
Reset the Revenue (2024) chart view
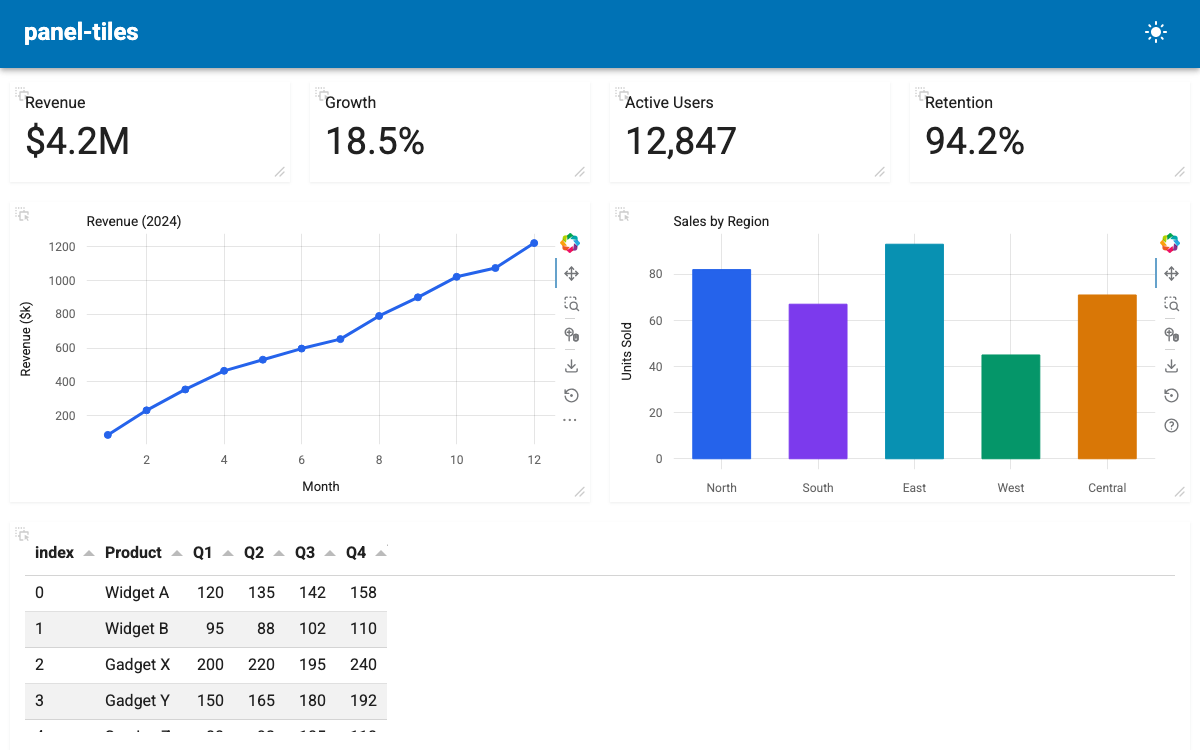(571, 395)
